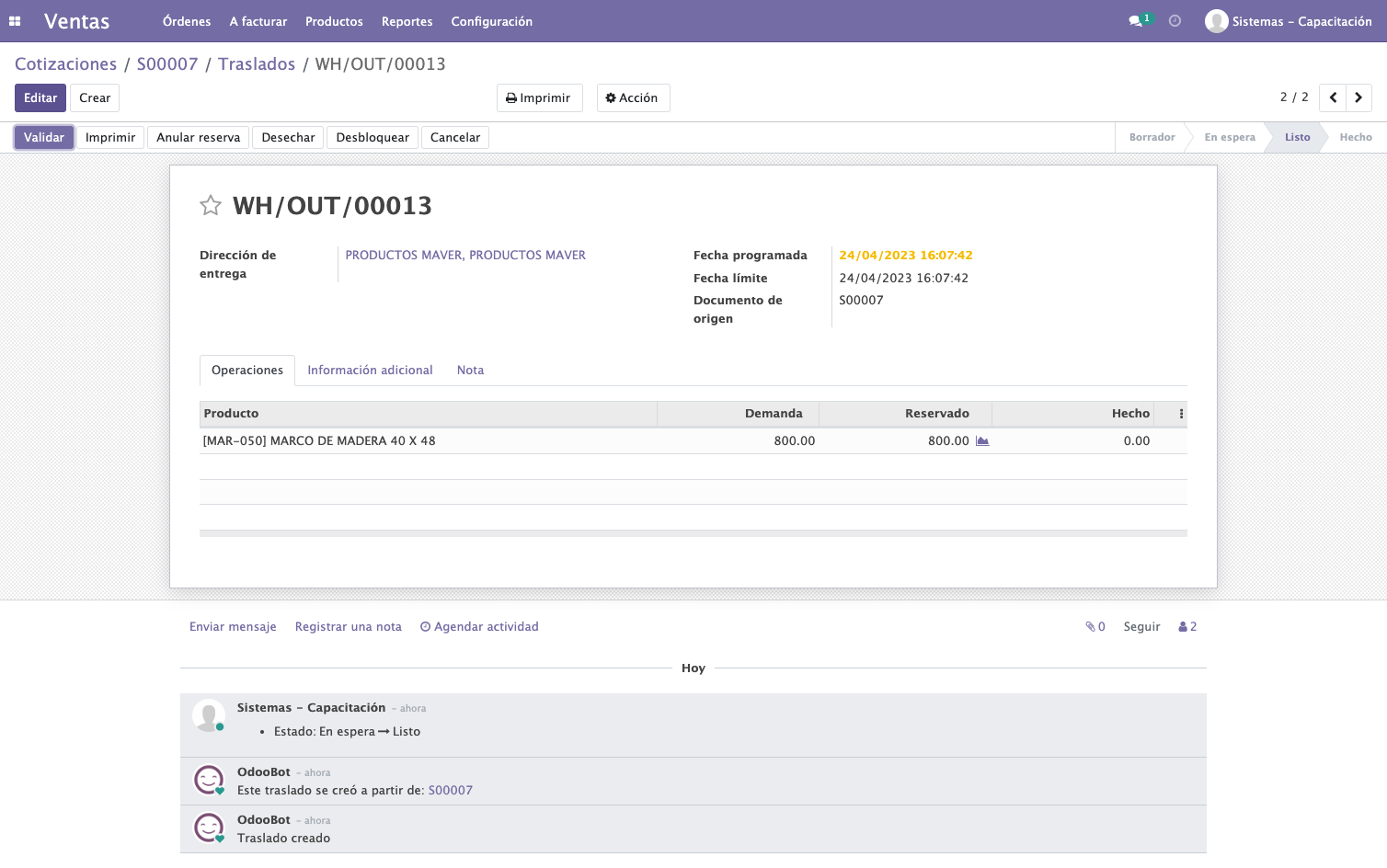Go to Cotizaciones breadcrumb
Screen dimensions: 1387x868
click(x=66, y=64)
